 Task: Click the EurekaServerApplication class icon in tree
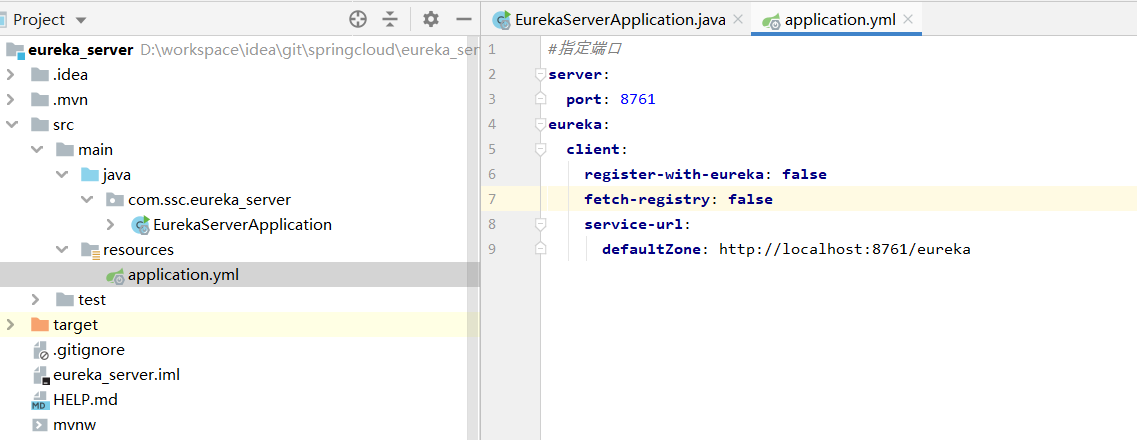click(140, 225)
